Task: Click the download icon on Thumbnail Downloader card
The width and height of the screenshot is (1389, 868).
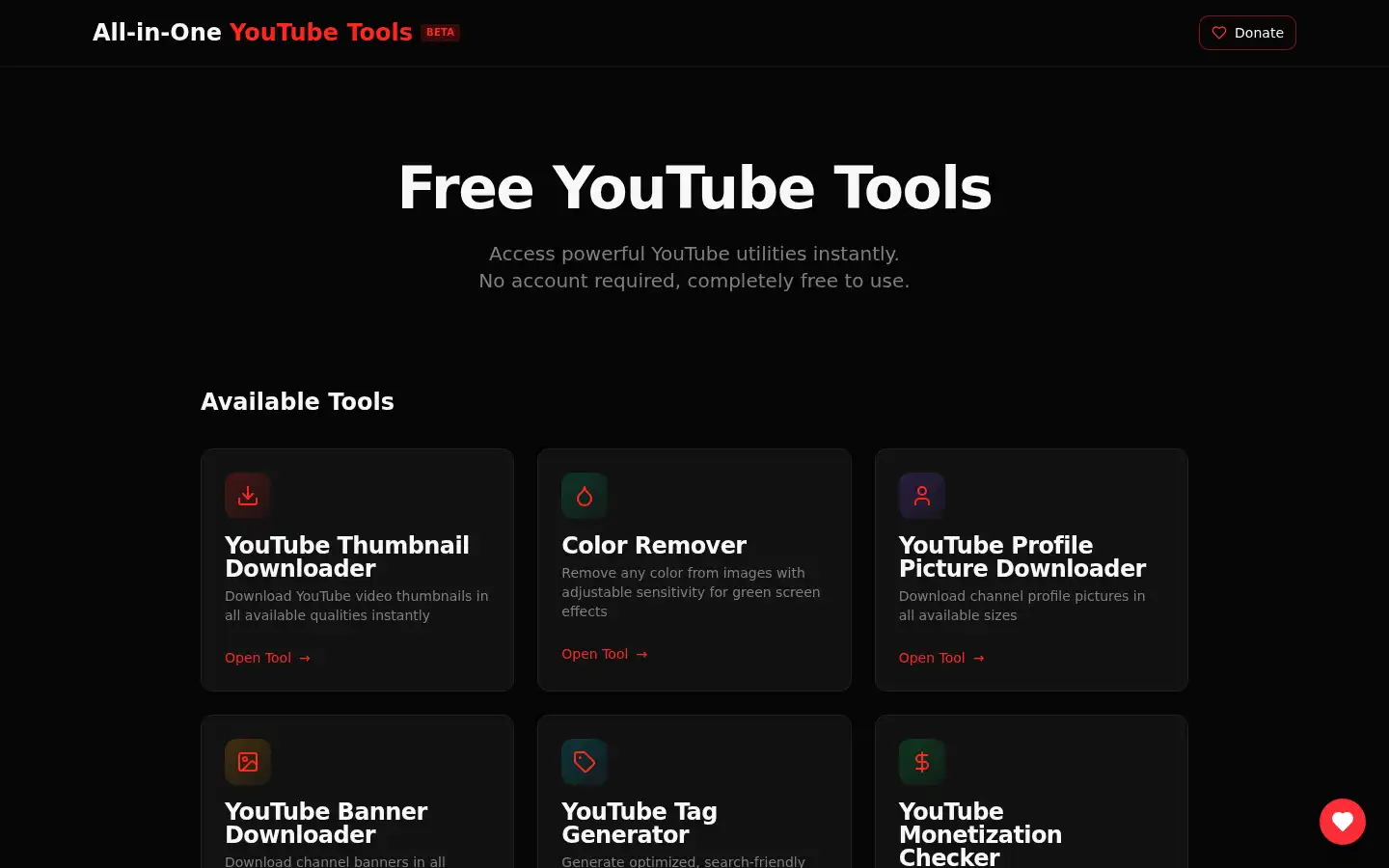Action: point(248,496)
